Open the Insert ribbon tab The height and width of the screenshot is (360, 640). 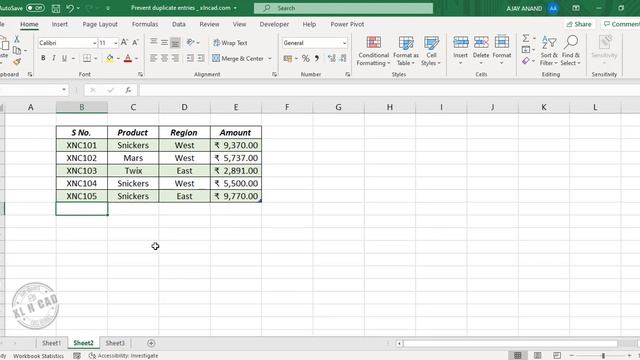[60, 24]
